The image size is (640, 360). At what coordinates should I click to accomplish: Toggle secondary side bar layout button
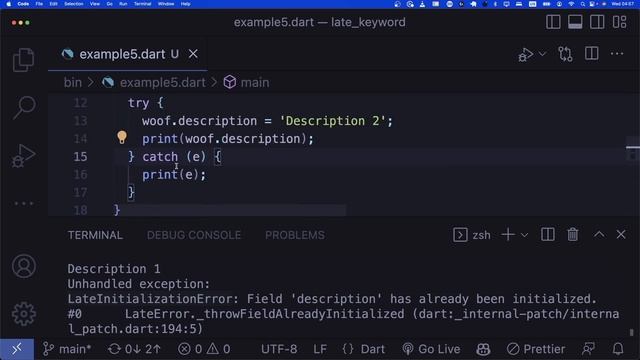coord(597,22)
